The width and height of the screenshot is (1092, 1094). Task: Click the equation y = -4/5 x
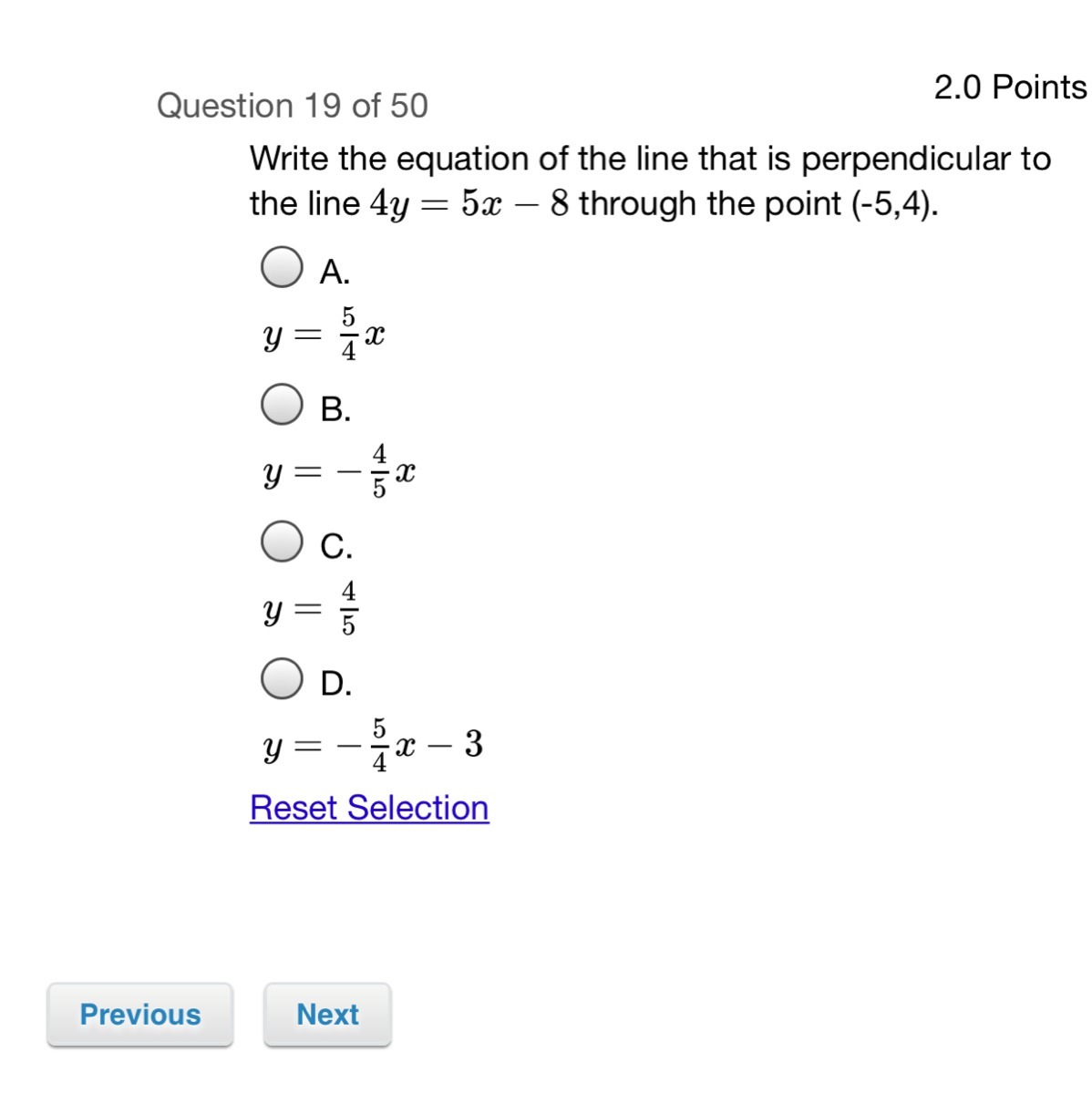[x=339, y=471]
